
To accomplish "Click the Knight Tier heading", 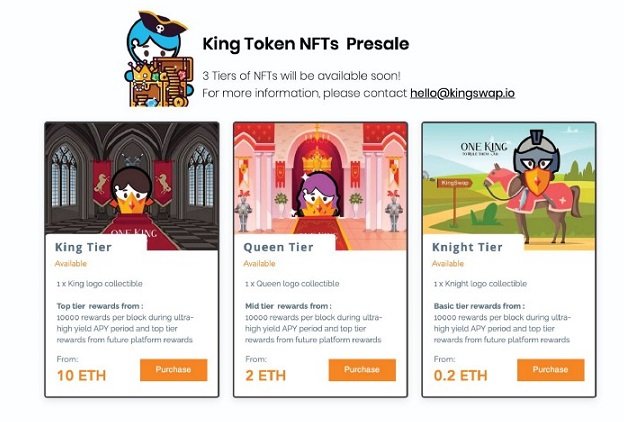I will 467,247.
